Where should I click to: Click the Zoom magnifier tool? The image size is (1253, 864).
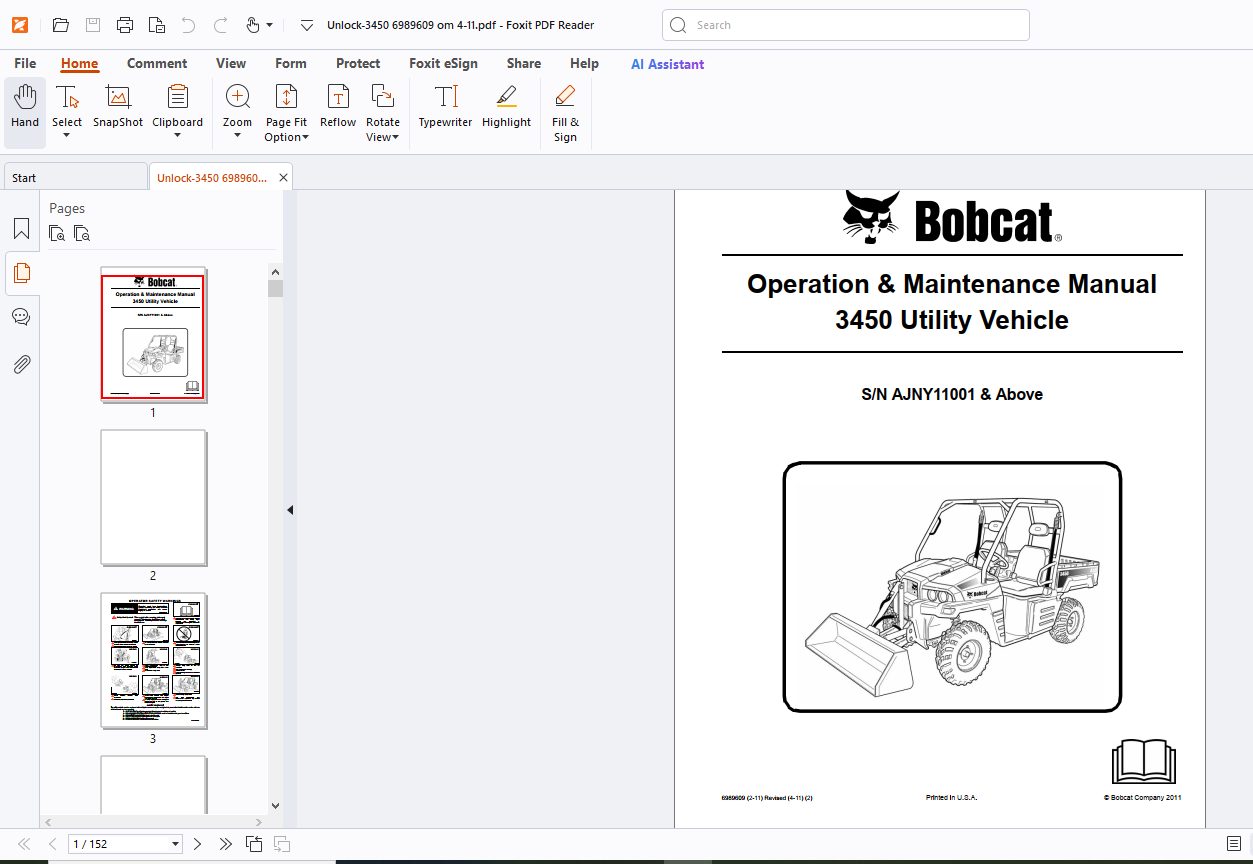[x=238, y=97]
